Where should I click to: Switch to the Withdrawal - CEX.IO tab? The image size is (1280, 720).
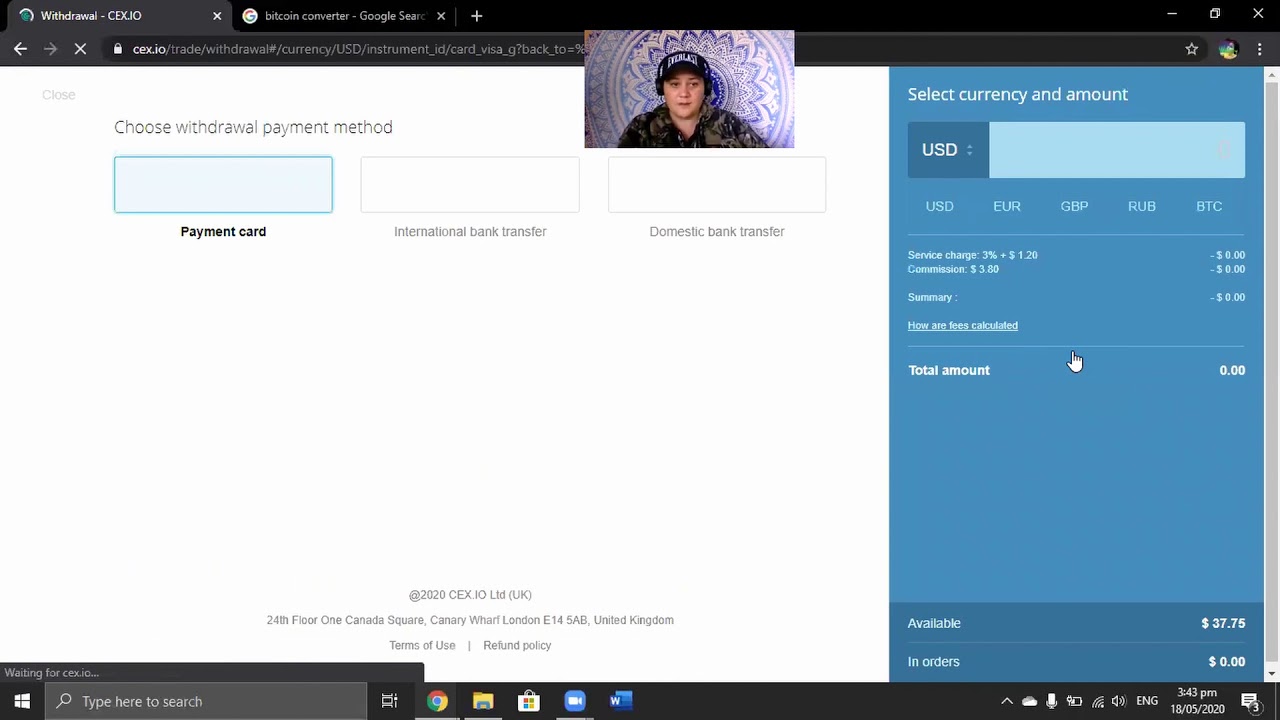115,16
